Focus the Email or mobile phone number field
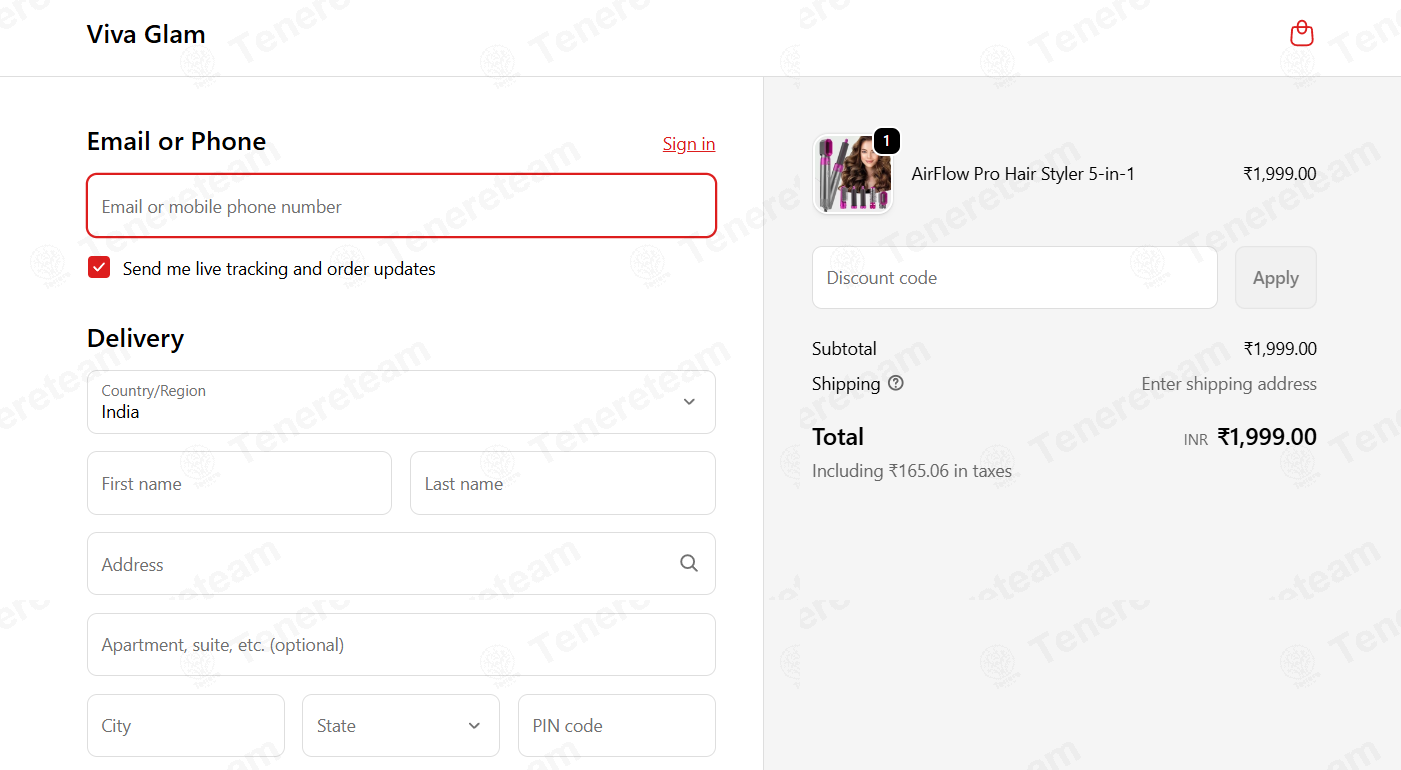 coord(401,206)
